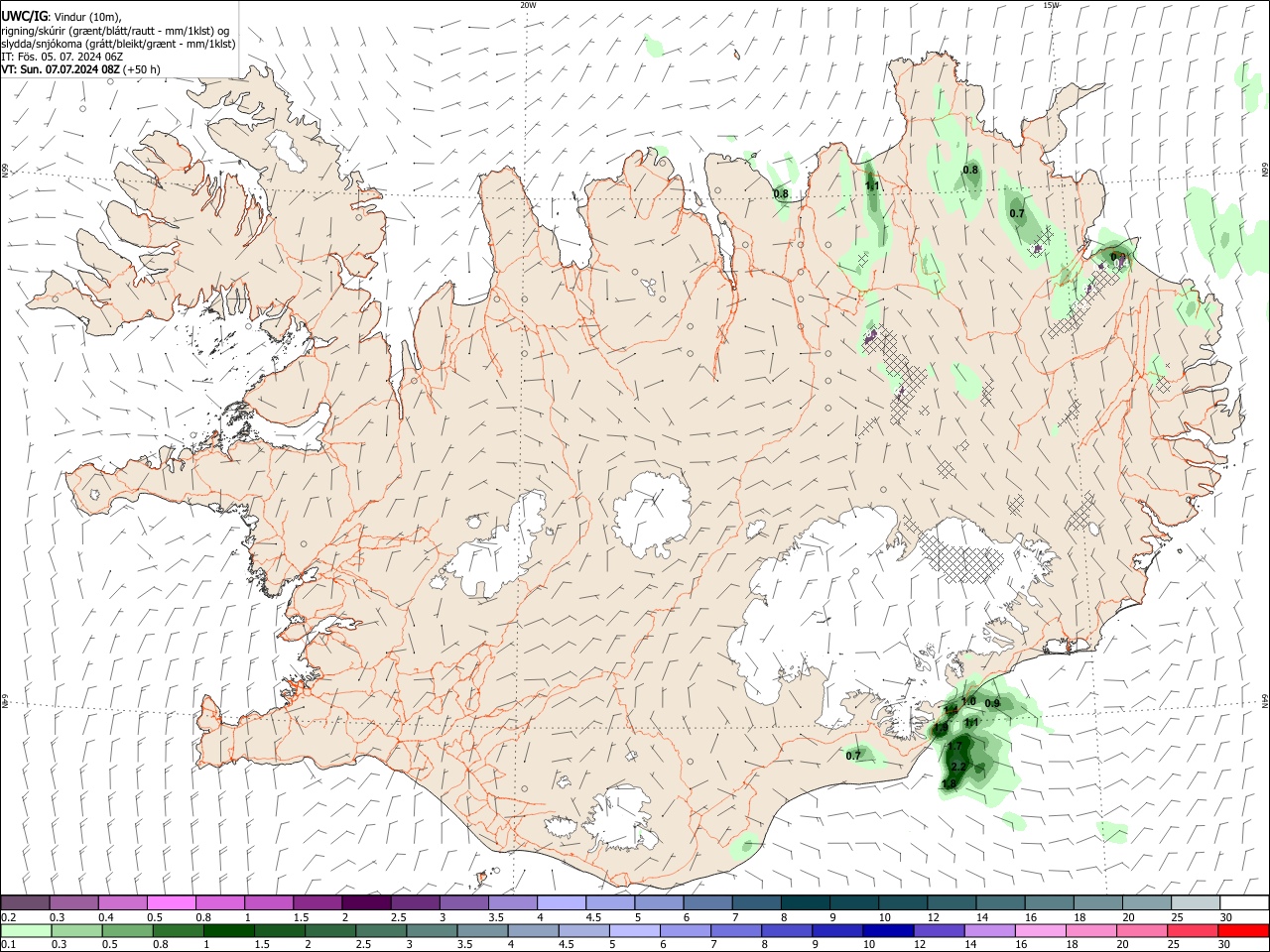Click the pale green 0.1 rain legend swatch
This screenshot has height=952, width=1270.
click(26, 931)
